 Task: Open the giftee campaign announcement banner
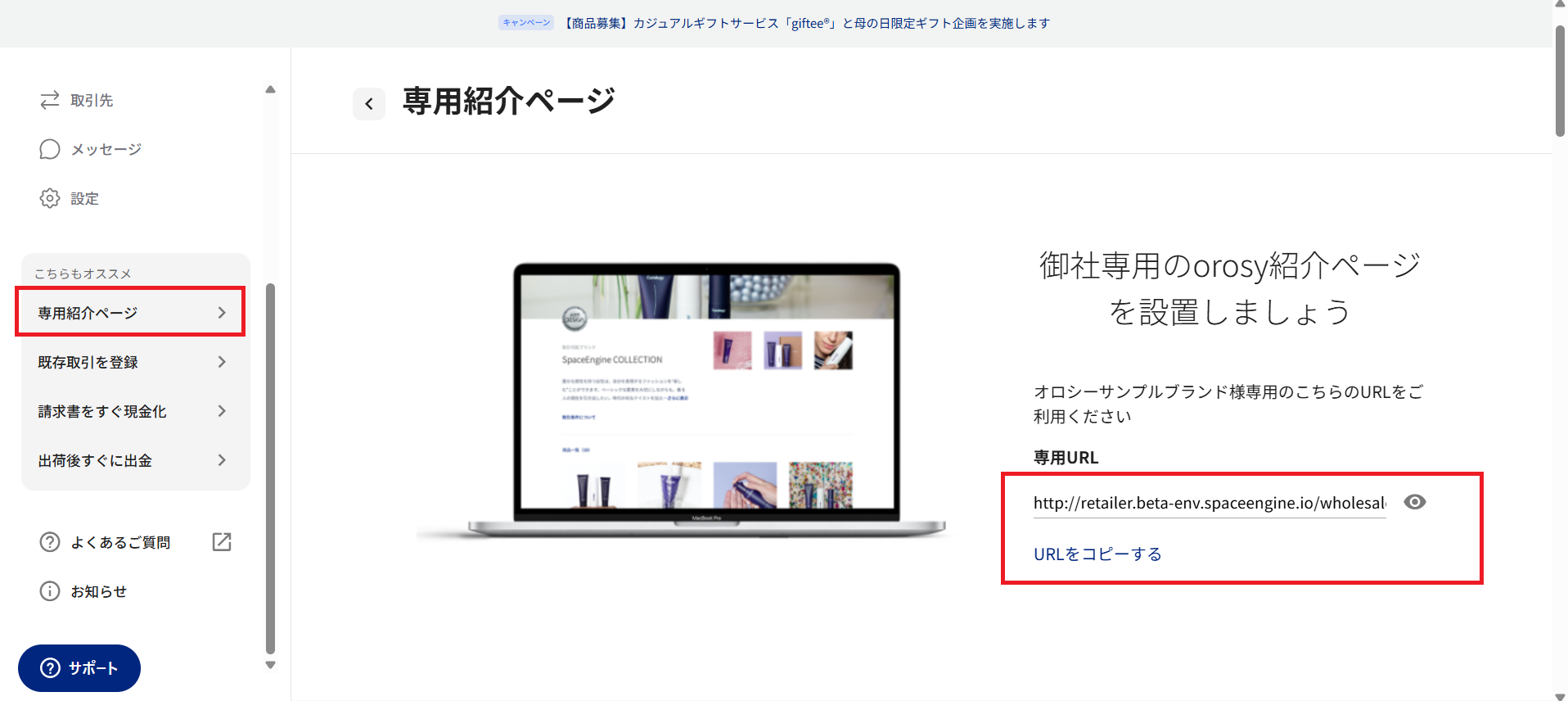(807, 23)
